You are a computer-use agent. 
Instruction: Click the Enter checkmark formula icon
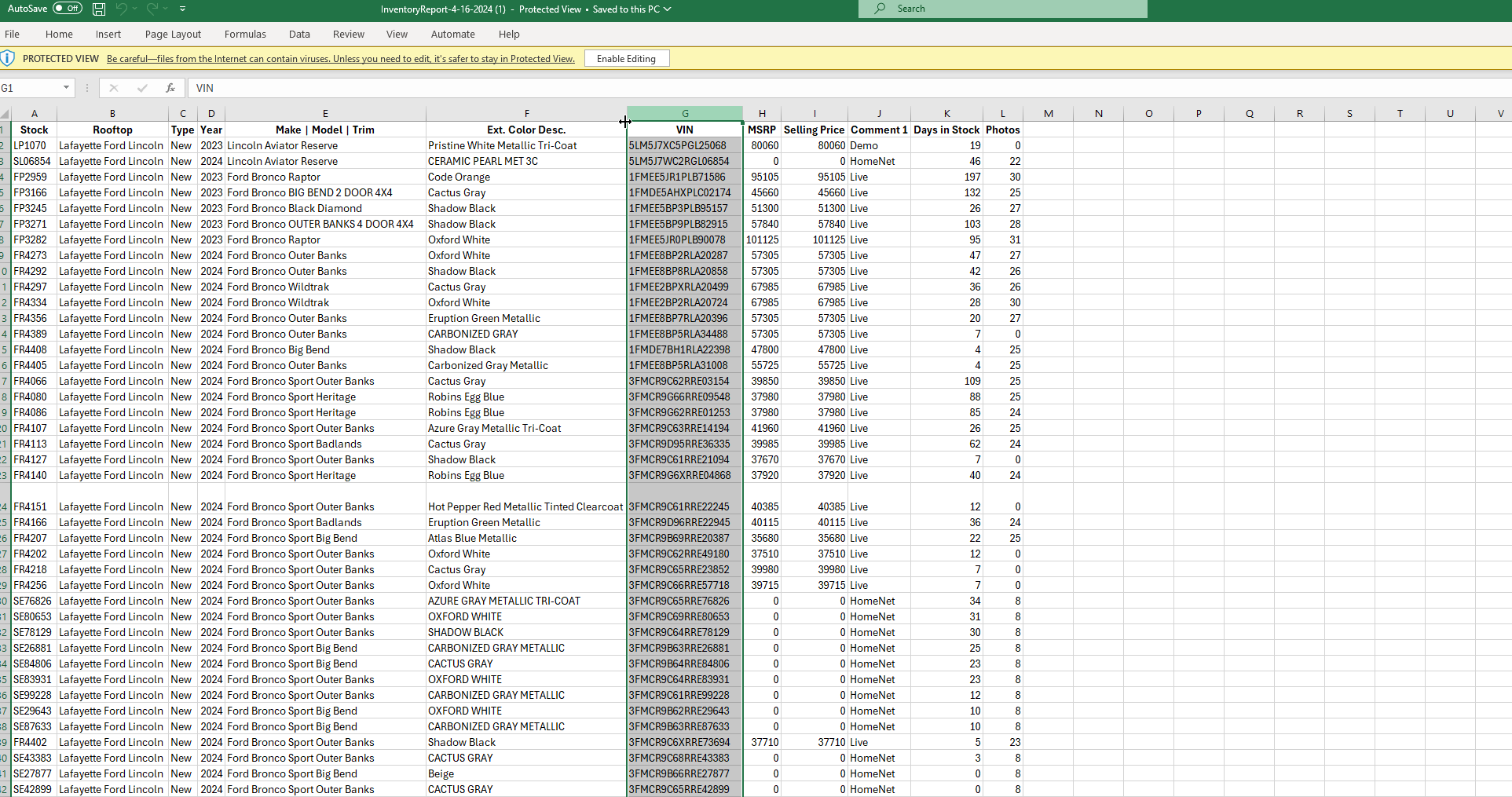click(142, 88)
